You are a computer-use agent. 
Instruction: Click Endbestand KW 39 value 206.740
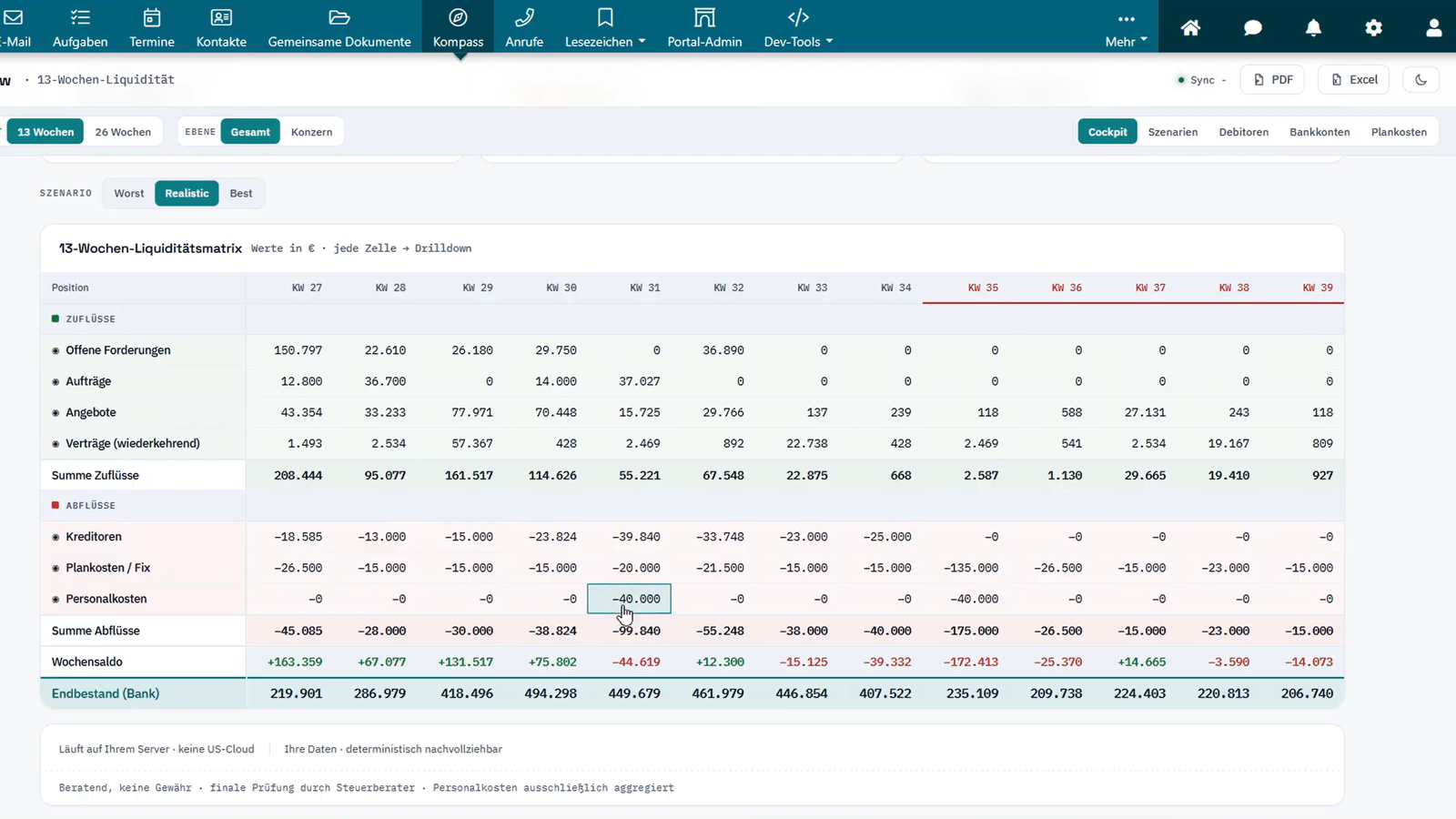1307,693
